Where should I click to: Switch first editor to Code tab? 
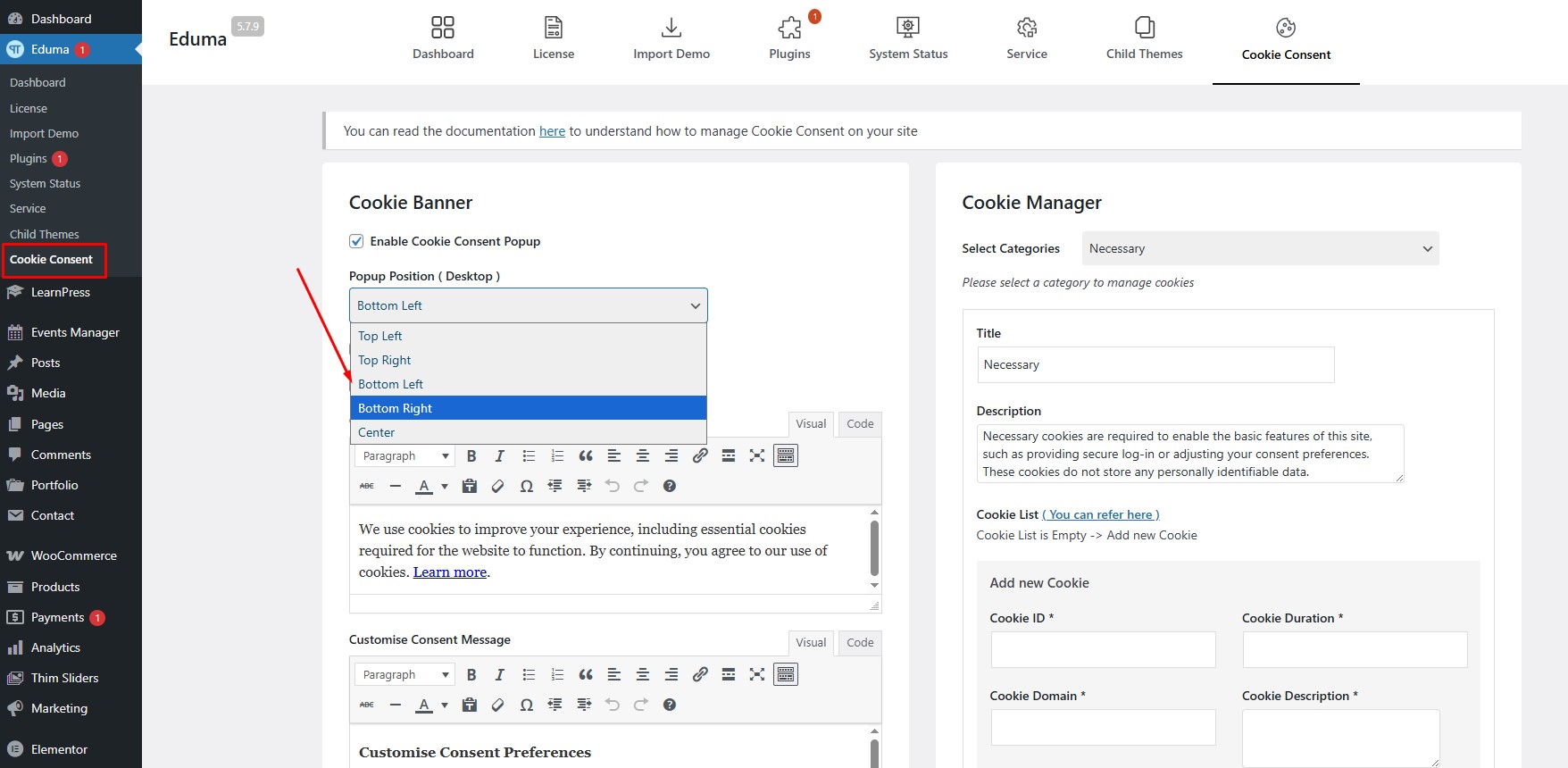pyautogui.click(x=860, y=424)
